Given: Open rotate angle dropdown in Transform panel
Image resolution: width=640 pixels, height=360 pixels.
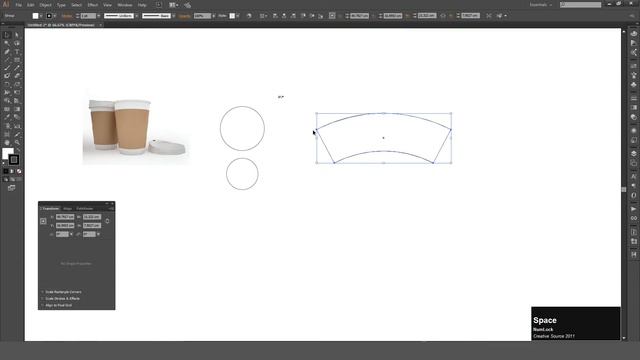Looking at the screenshot, I should coord(71,234).
